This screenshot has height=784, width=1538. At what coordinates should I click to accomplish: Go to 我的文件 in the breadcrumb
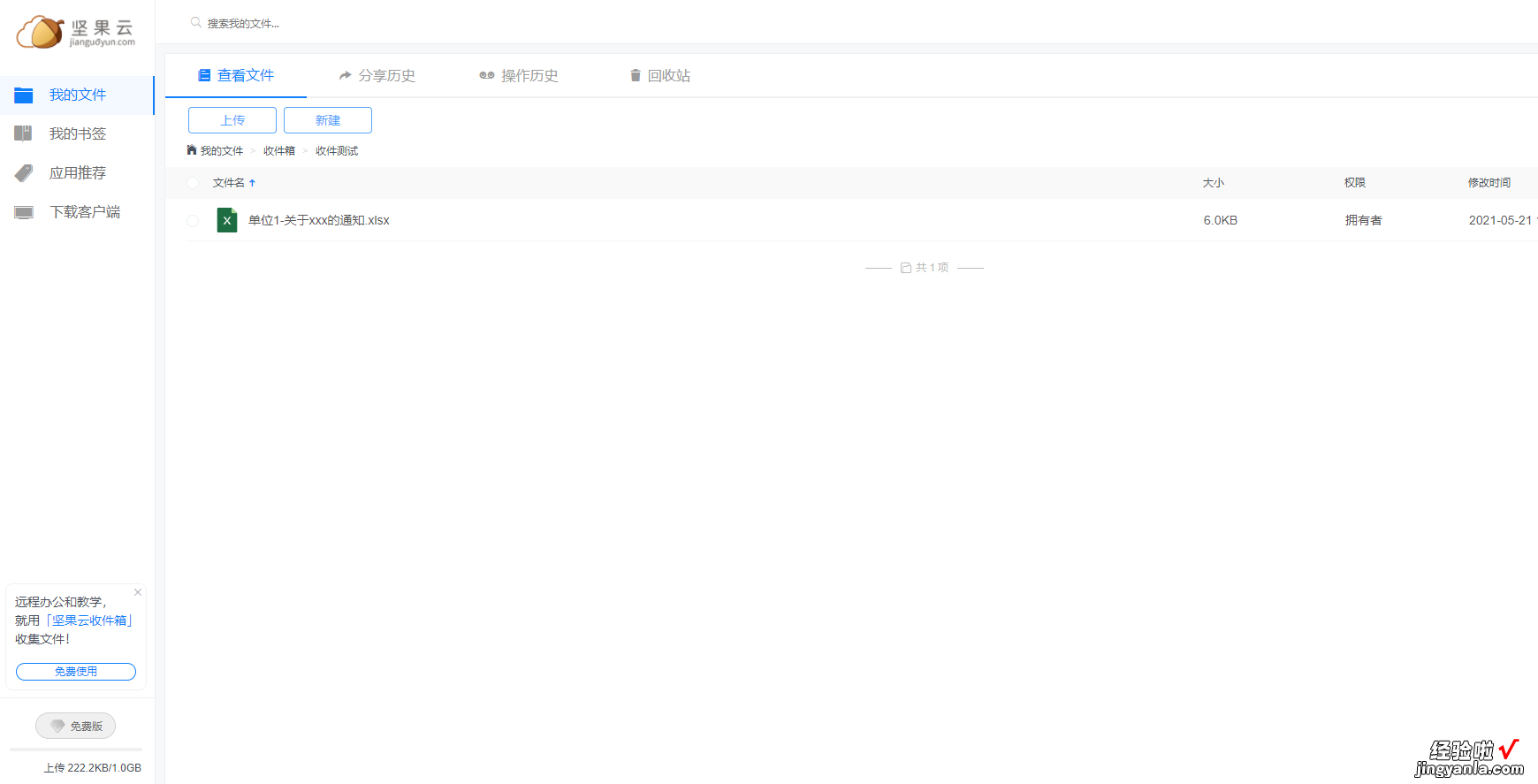click(222, 151)
